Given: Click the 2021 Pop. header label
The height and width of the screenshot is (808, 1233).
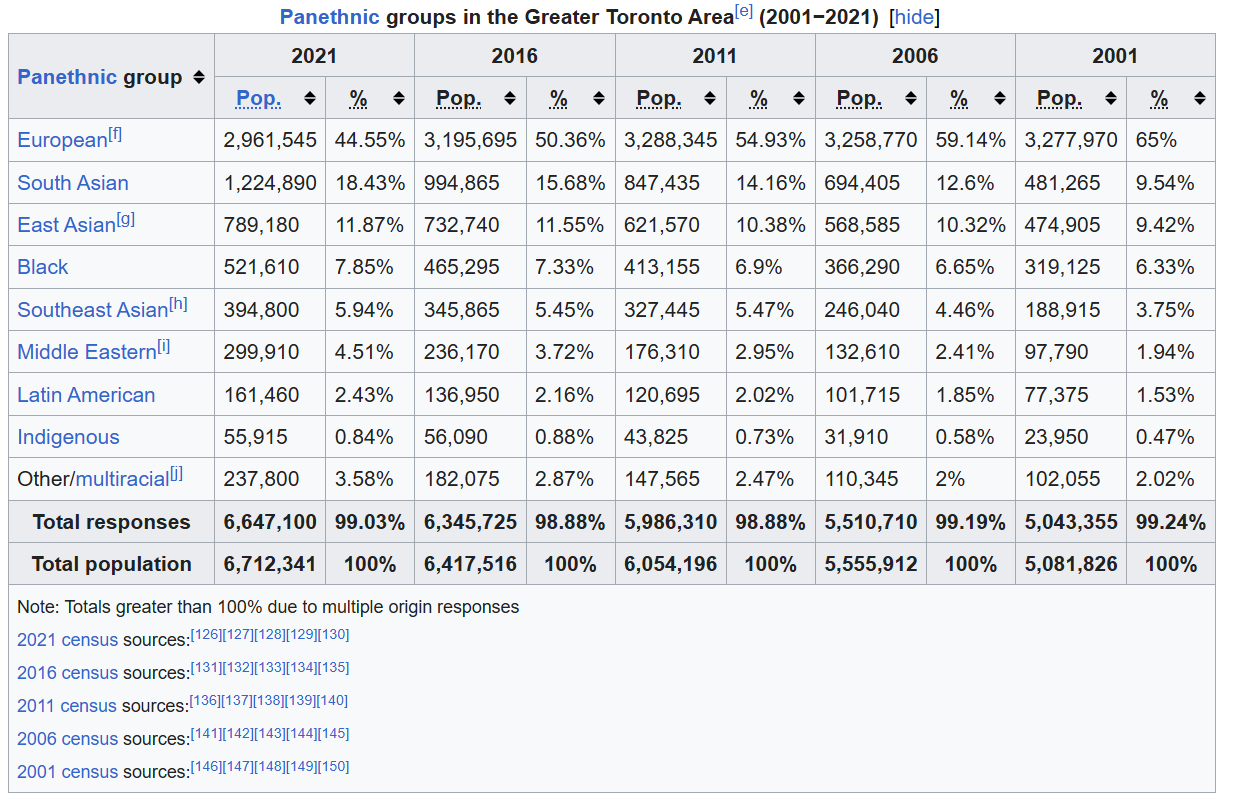Looking at the screenshot, I should coord(258,98).
